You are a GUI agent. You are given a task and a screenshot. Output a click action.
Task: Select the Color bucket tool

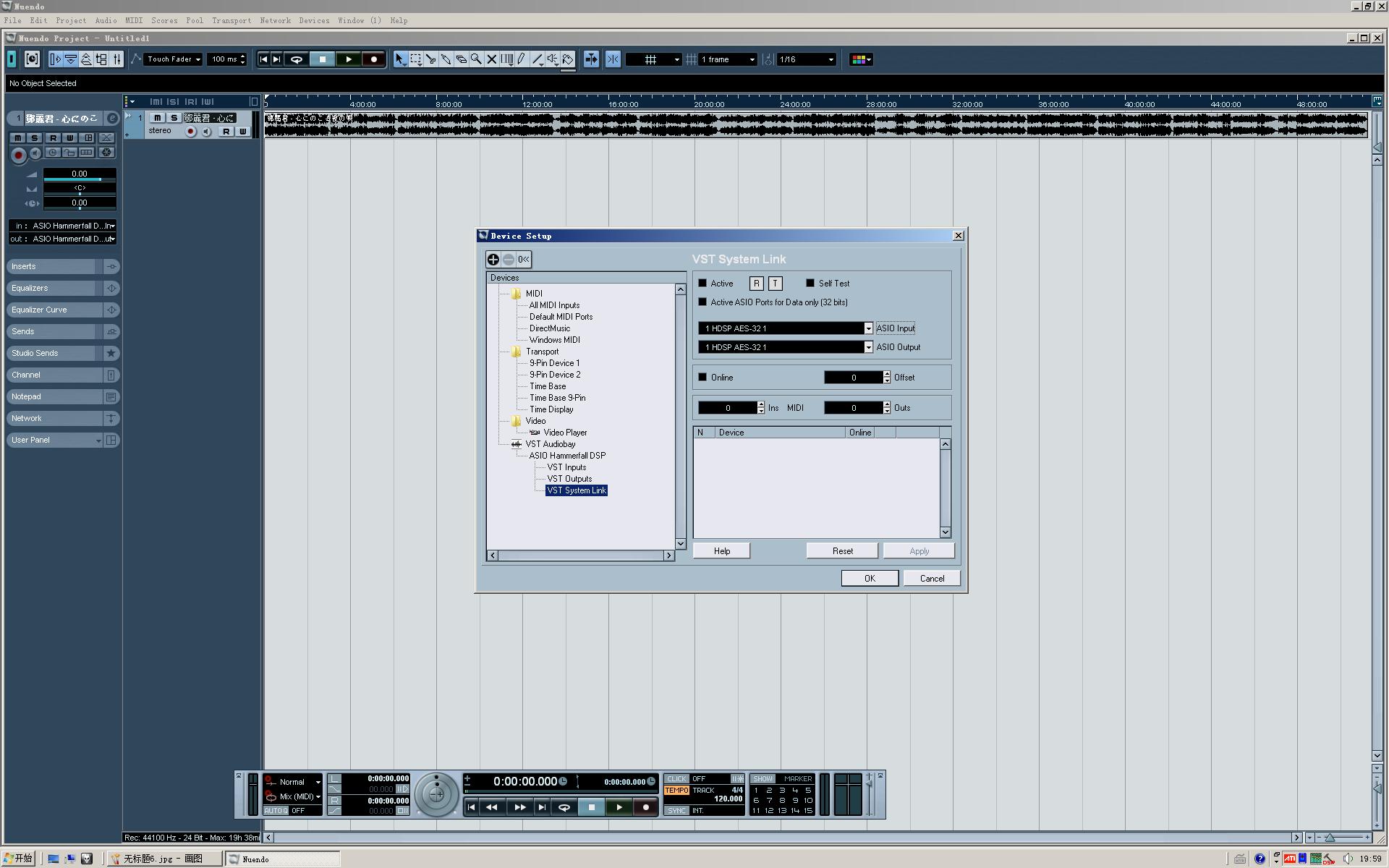(x=568, y=59)
